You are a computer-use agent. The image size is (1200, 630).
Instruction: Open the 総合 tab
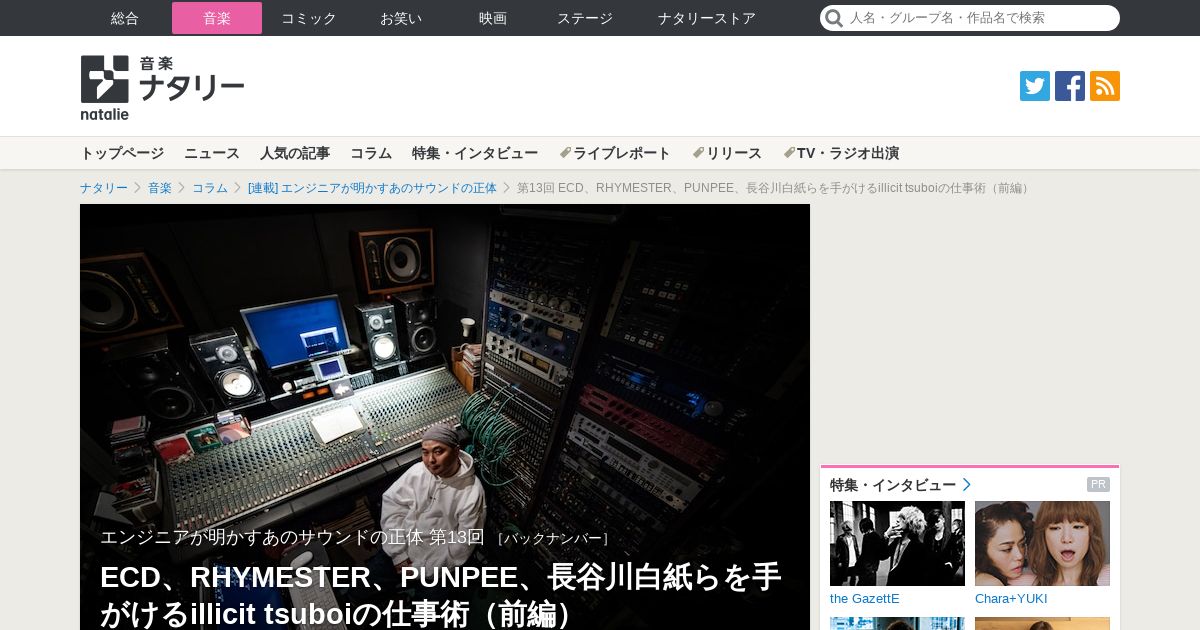click(125, 18)
